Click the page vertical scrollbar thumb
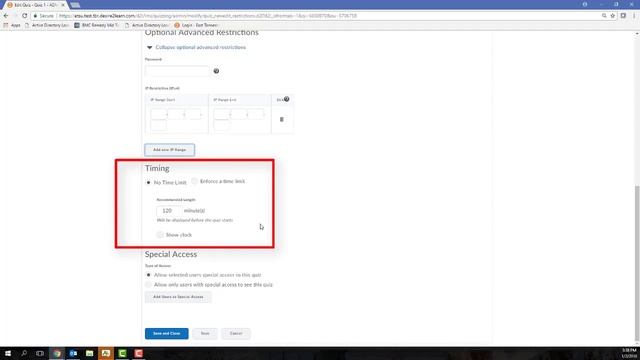Viewport: 640px width, 360px height. [637, 263]
